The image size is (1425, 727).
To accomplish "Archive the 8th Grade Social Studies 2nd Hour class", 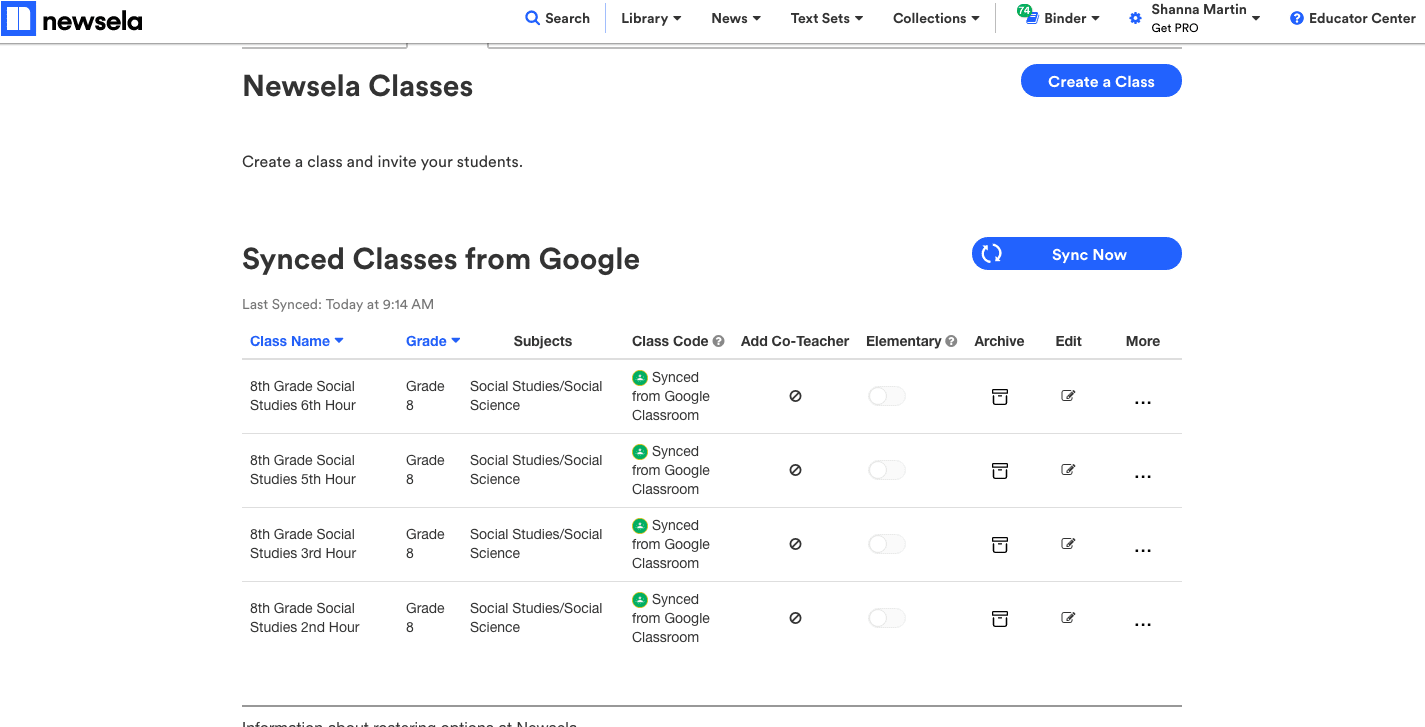I will click(x=999, y=619).
